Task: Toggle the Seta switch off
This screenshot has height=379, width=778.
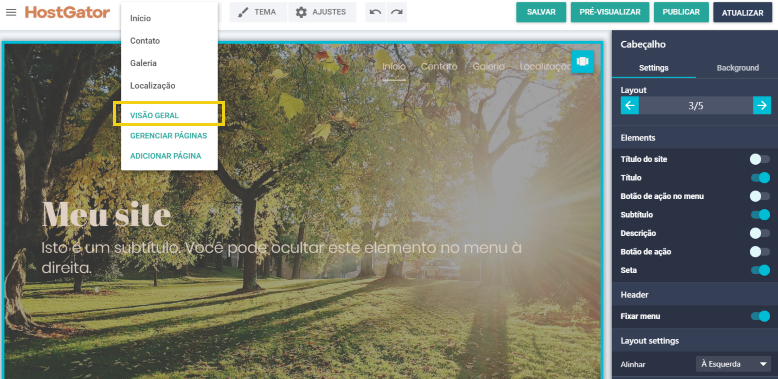Action: (760, 270)
